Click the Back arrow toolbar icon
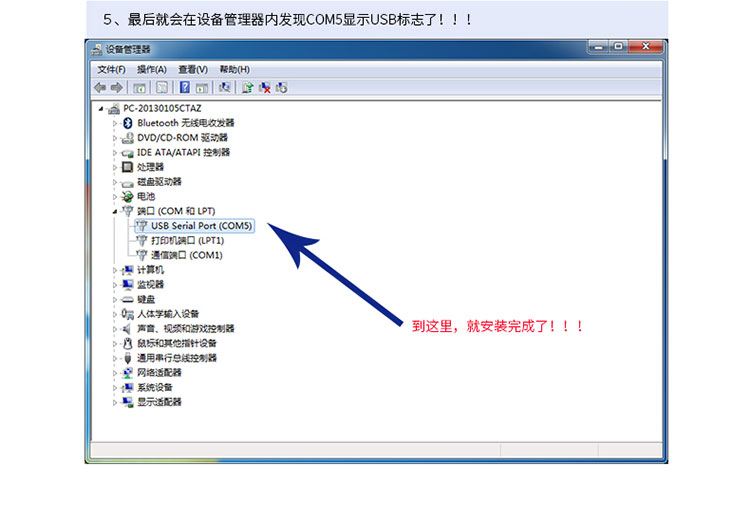750x508 pixels. tap(100, 88)
